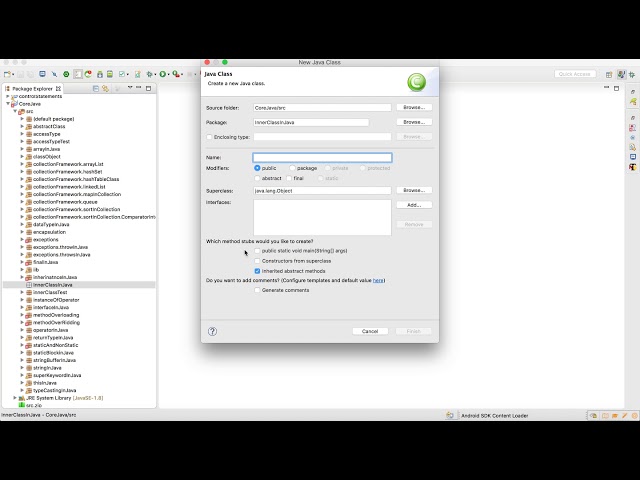Click the top Restore icon in right trim
The image size is (640, 480).
coord(633,92)
